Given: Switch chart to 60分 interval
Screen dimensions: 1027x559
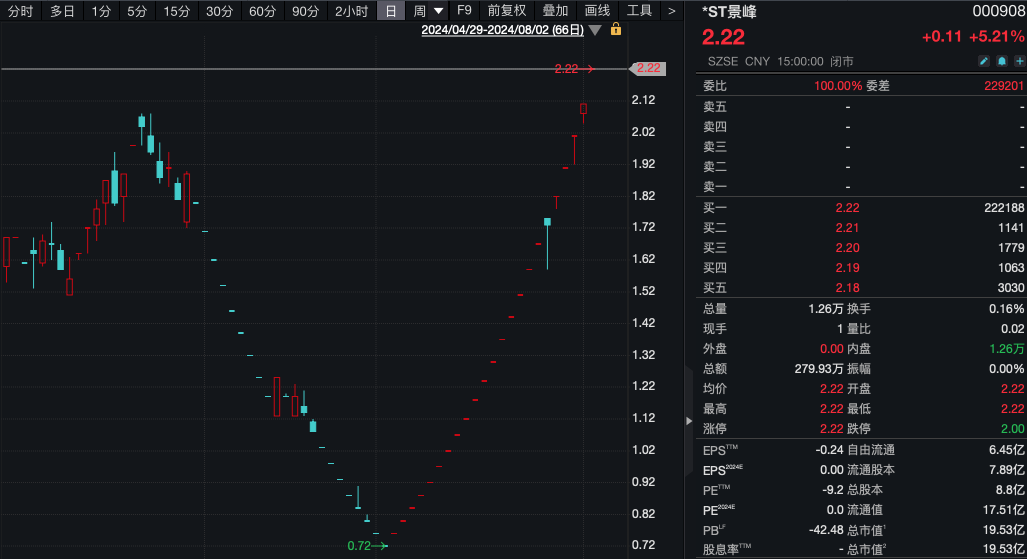Looking at the screenshot, I should pyautogui.click(x=262, y=11).
